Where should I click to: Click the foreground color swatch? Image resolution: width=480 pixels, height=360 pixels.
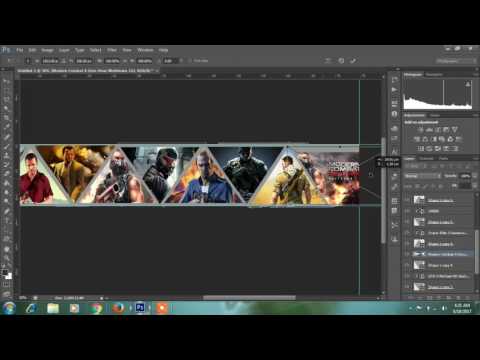point(5,273)
